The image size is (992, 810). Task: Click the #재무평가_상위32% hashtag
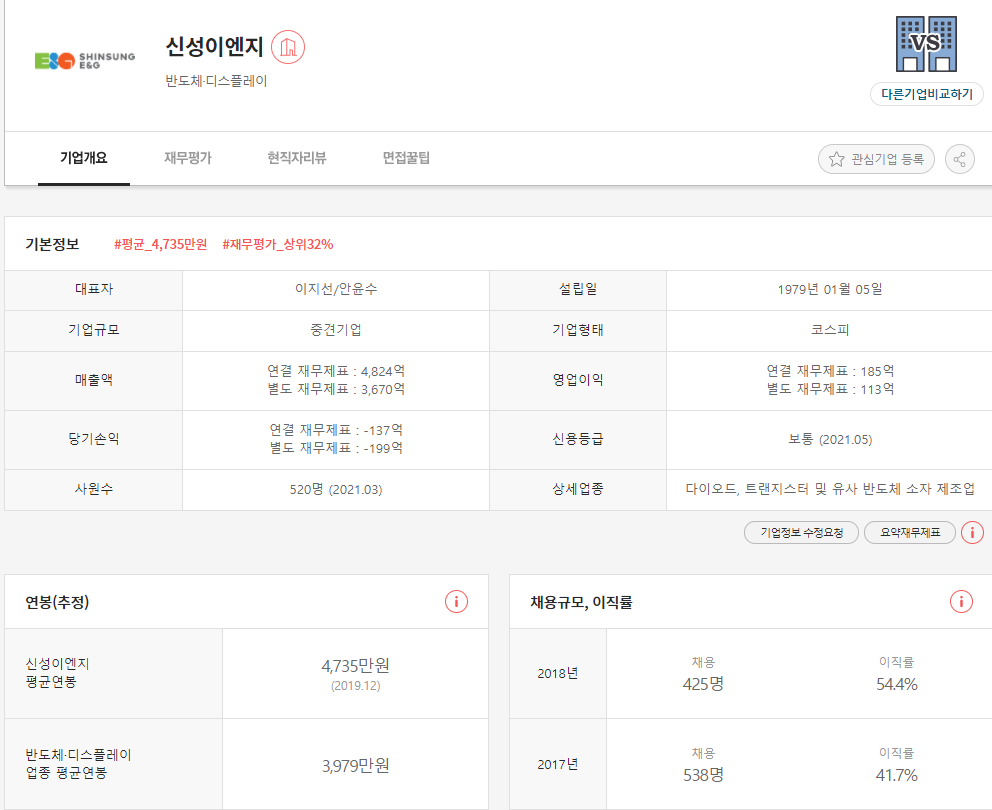pos(278,244)
